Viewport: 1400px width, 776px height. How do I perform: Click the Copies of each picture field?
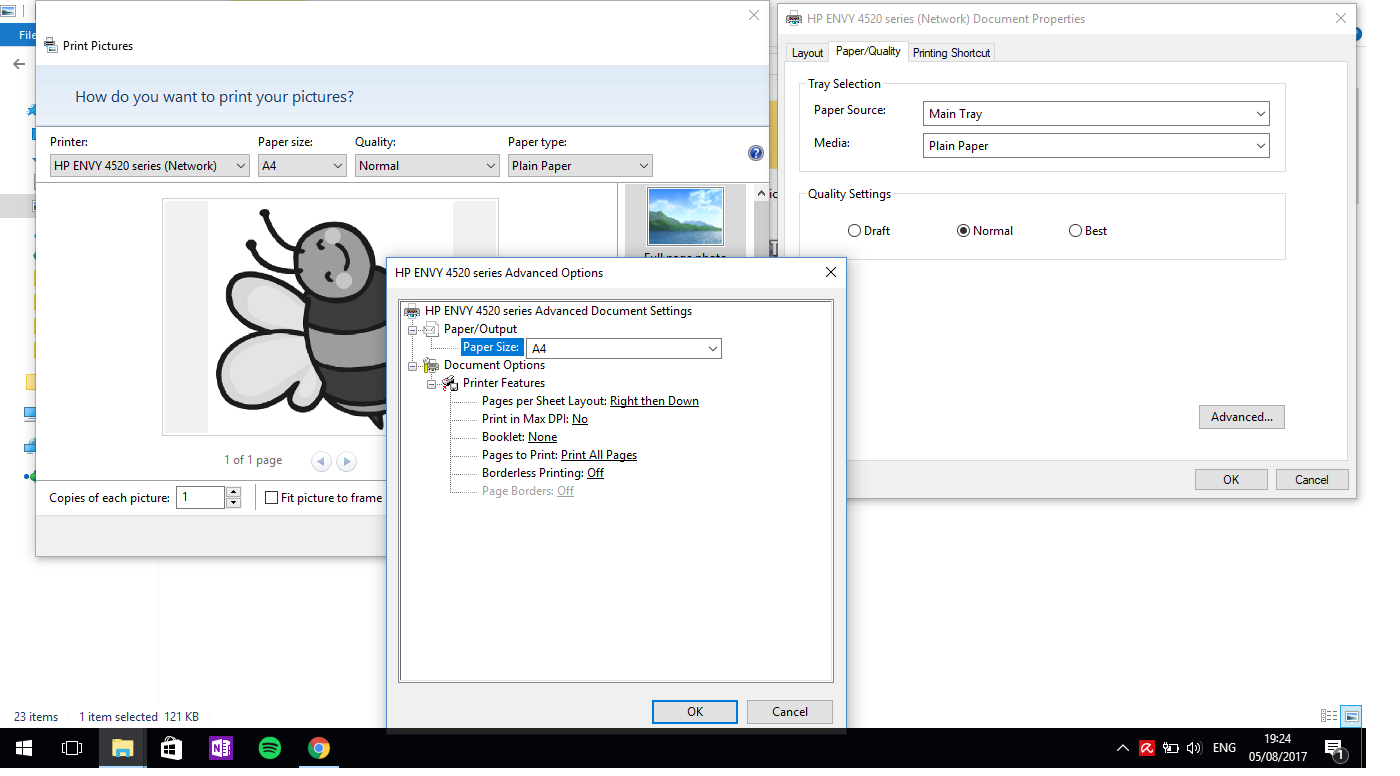200,498
